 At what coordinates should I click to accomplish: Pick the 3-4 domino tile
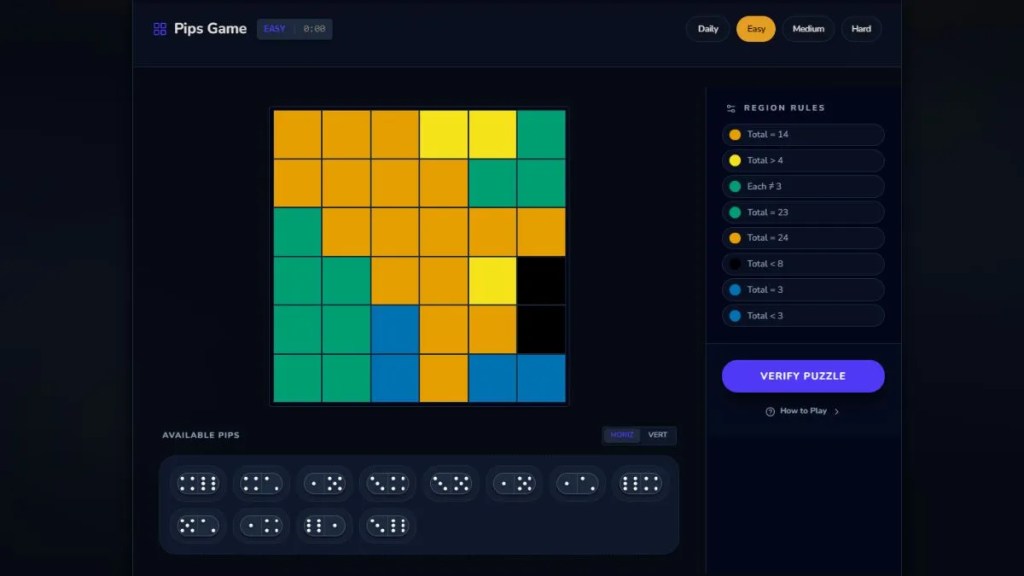tap(387, 484)
